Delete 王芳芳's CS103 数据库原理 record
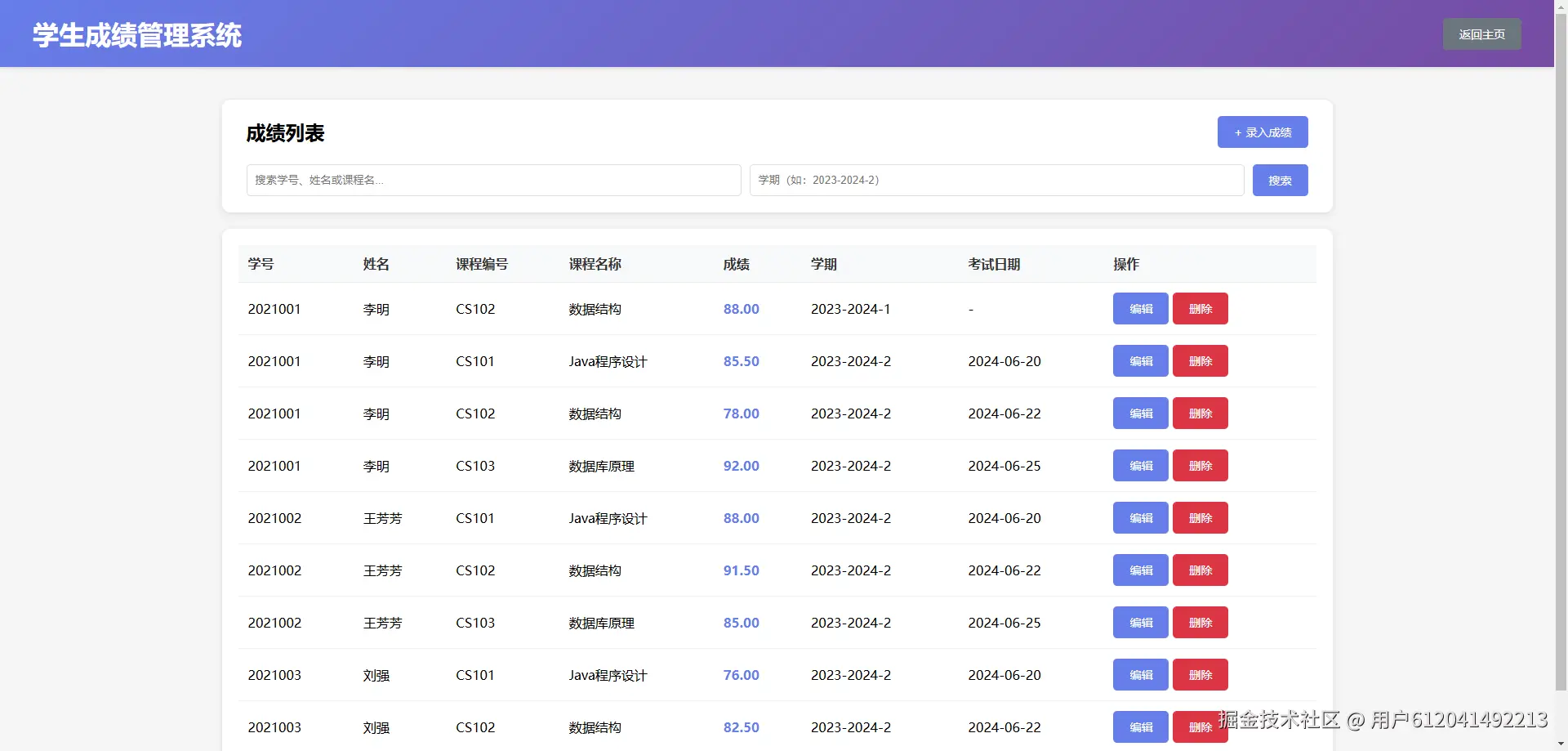The width and height of the screenshot is (1568, 751). pos(1199,622)
